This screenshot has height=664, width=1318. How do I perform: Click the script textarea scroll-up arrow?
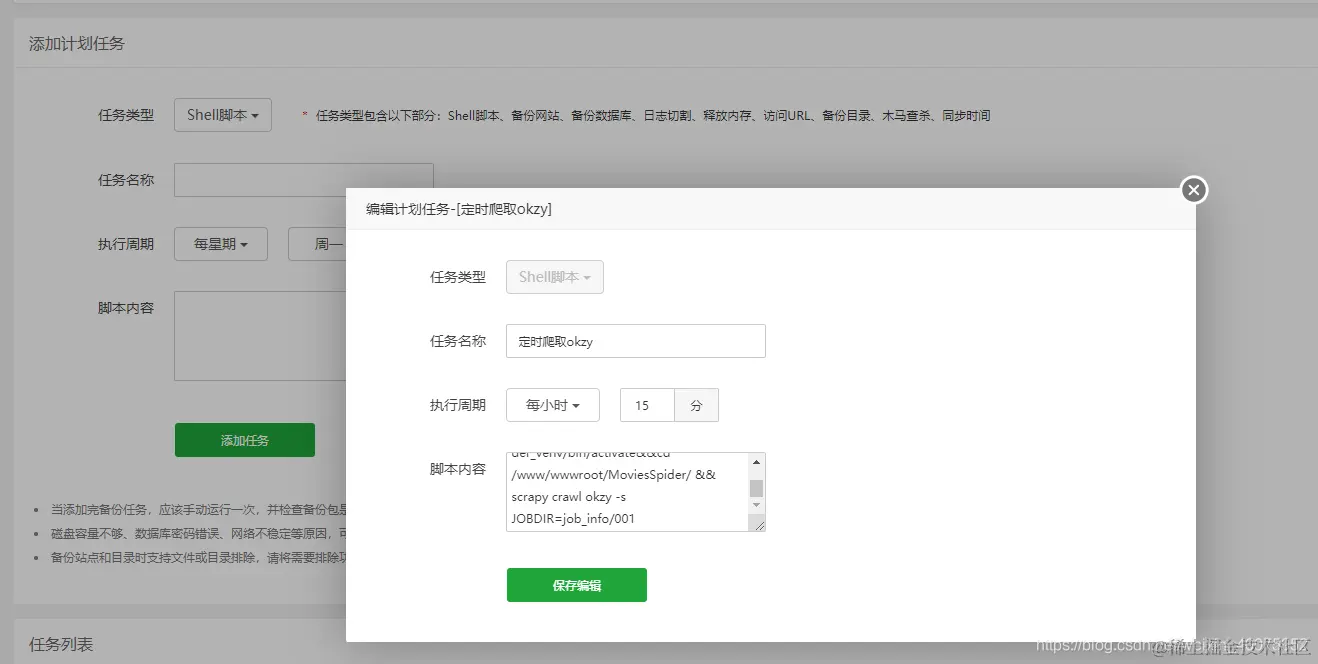[757, 462]
